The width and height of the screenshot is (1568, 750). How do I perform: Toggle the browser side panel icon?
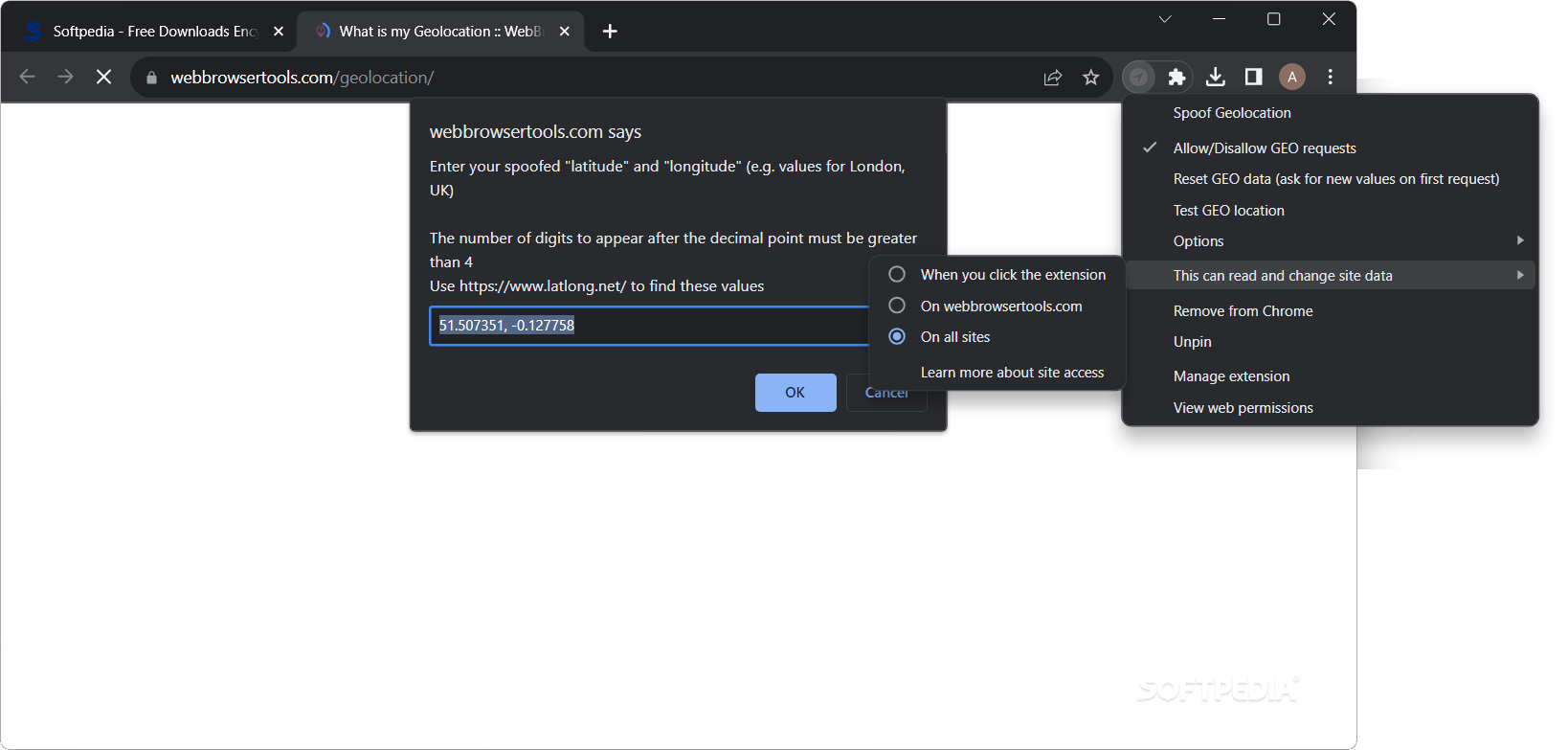(x=1253, y=77)
